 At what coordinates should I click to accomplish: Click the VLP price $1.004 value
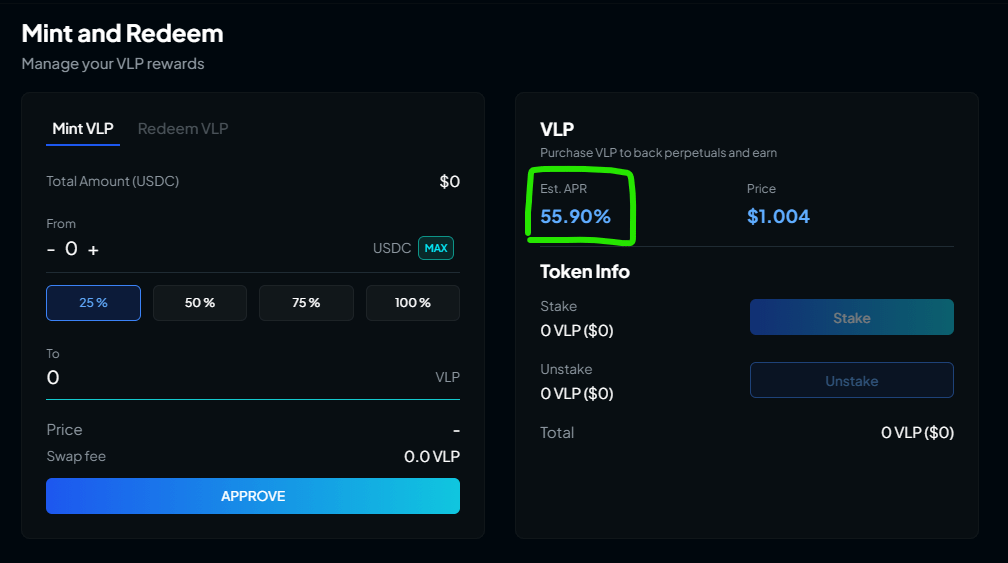[778, 216]
